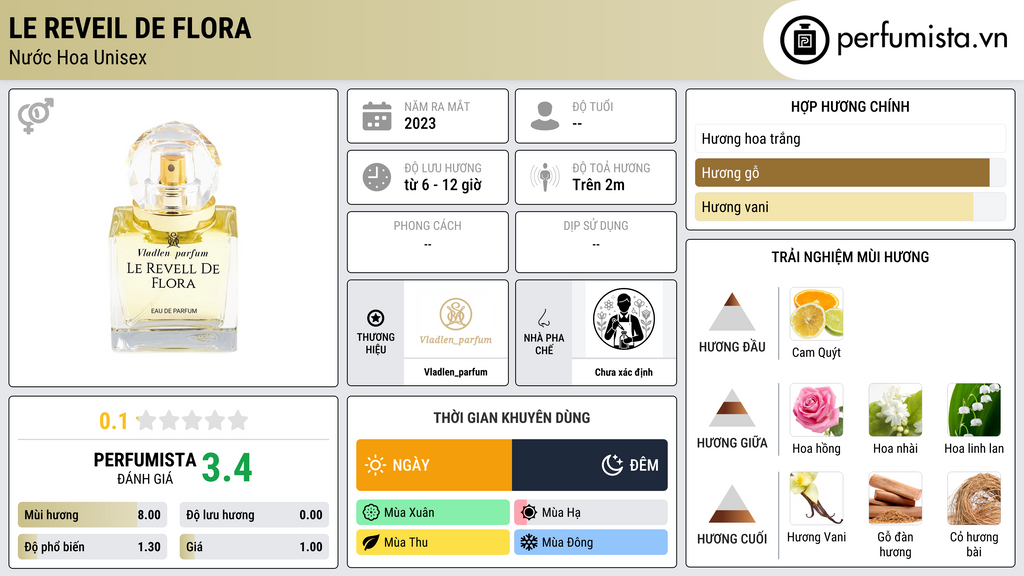Open the Hoa hồng note image
Image resolution: width=1024 pixels, height=576 pixels.
(x=816, y=410)
